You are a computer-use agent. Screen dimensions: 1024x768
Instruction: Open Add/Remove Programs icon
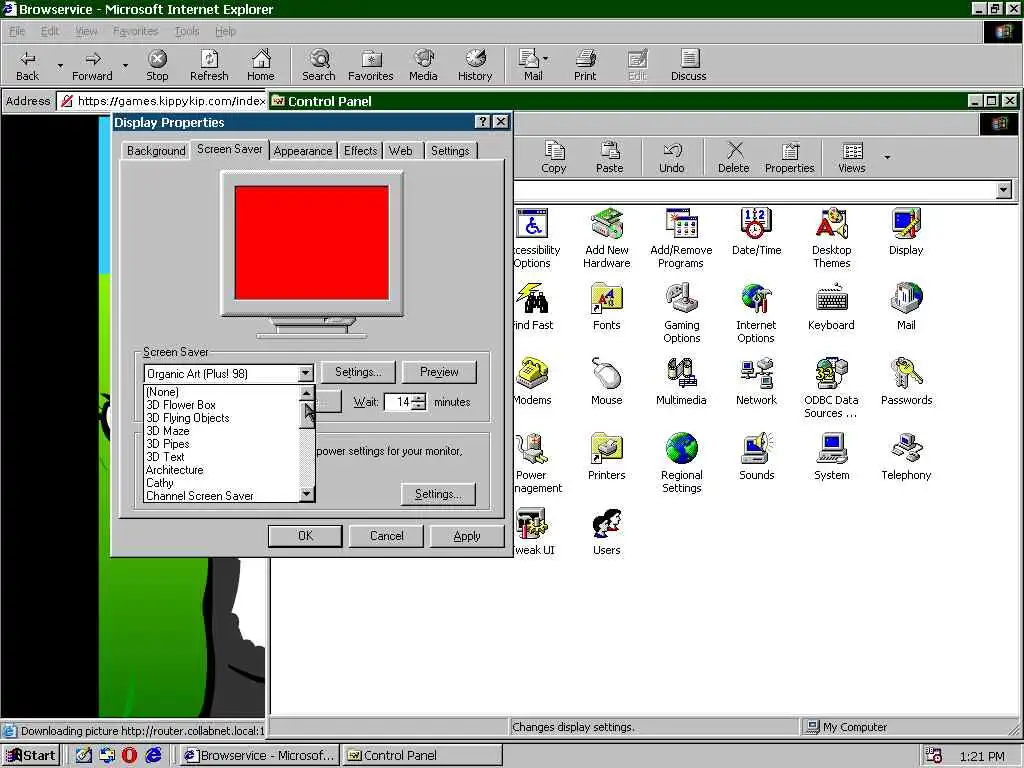(681, 238)
